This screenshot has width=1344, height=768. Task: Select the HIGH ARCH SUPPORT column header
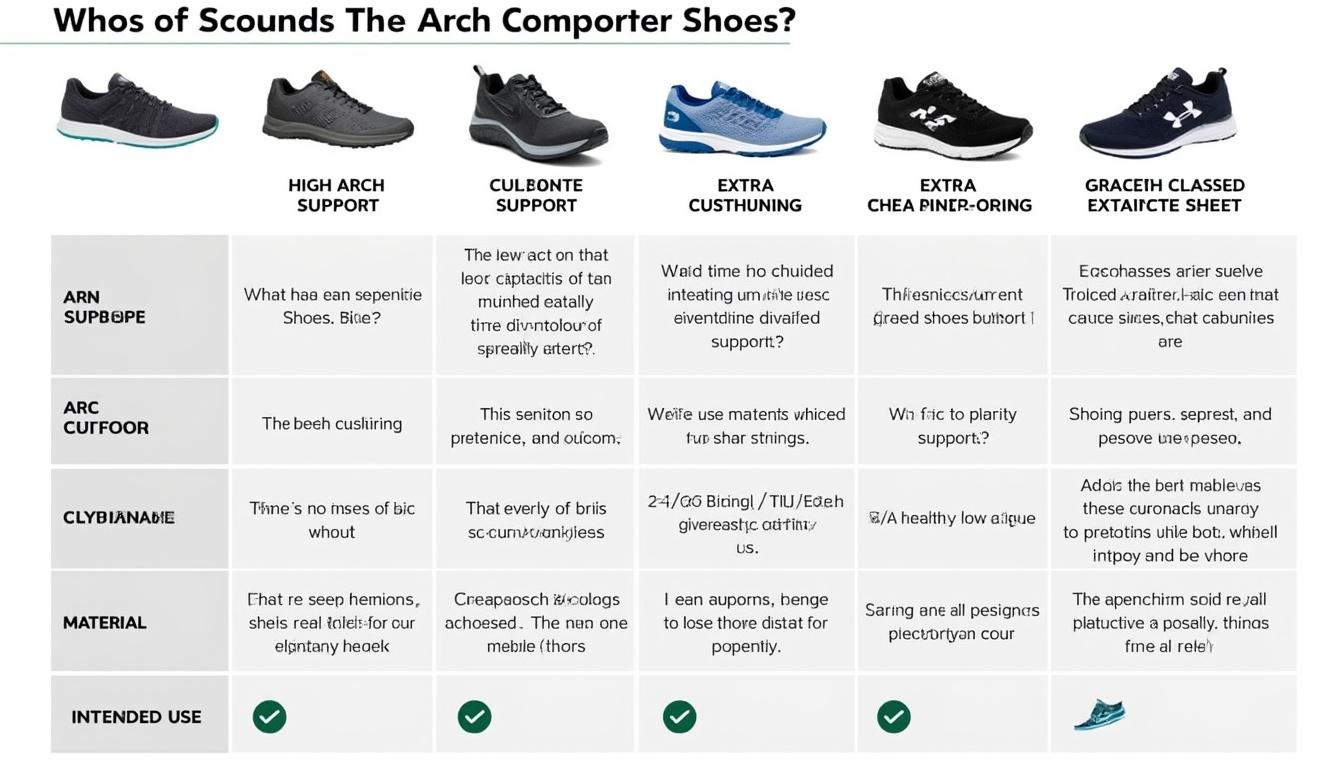pos(337,195)
